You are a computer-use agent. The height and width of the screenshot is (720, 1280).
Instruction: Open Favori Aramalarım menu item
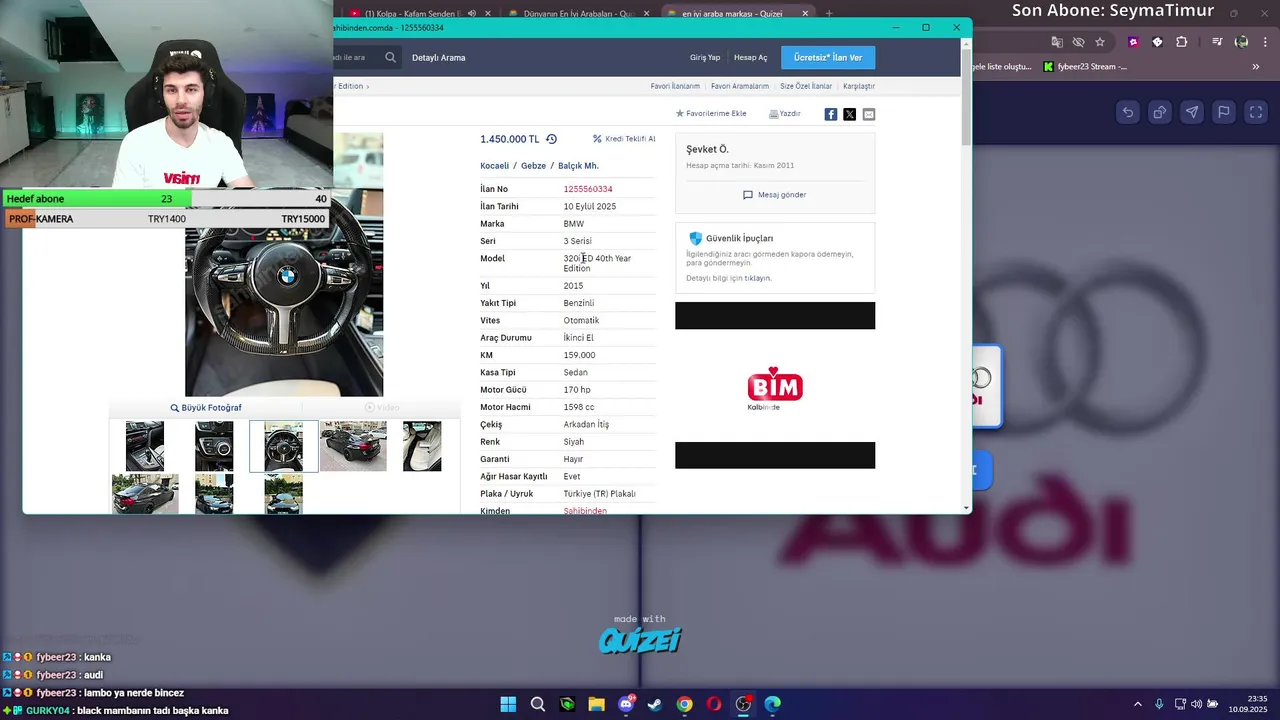tap(740, 86)
